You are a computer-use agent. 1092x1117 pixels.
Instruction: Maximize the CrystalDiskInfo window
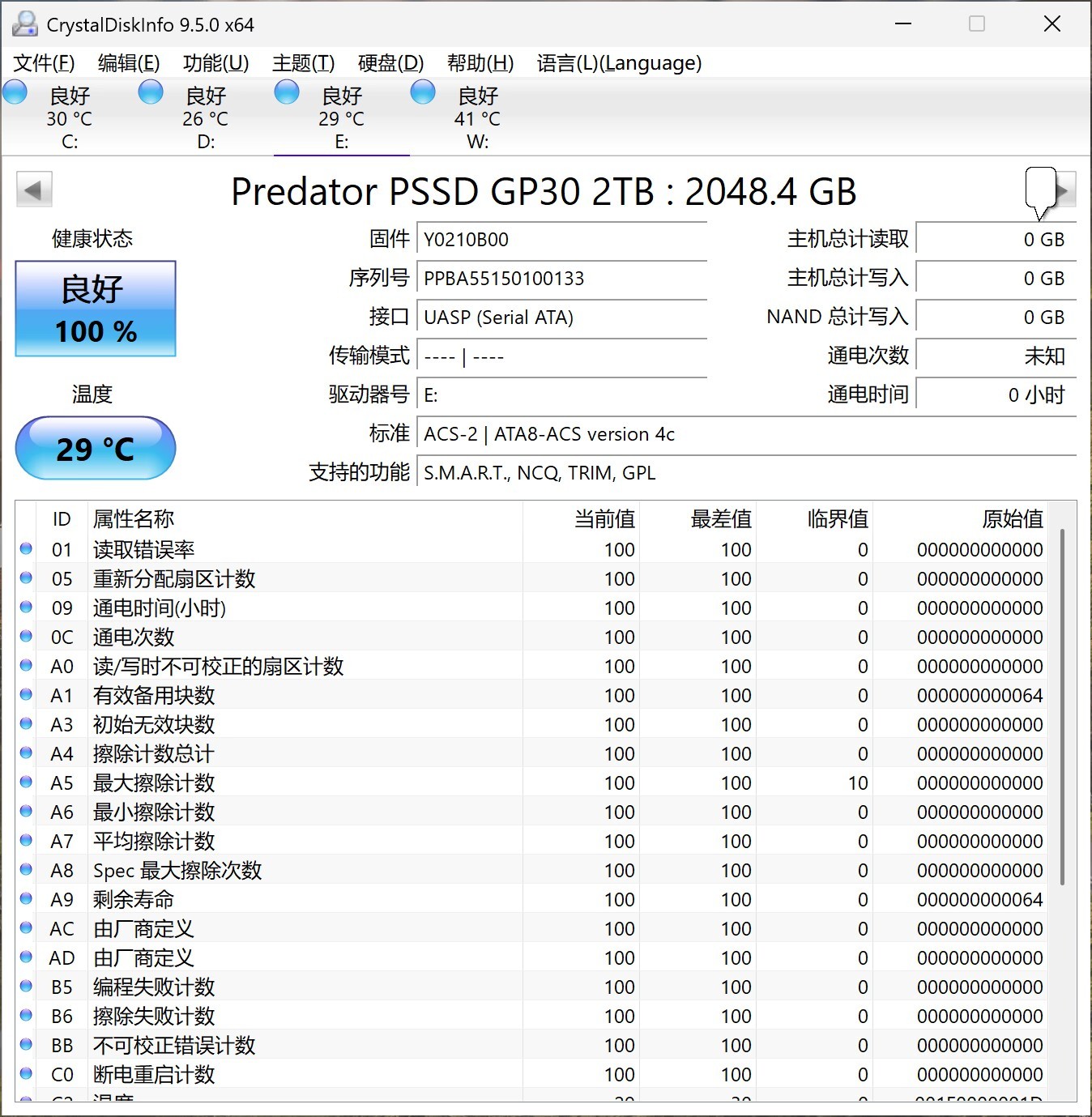977,24
